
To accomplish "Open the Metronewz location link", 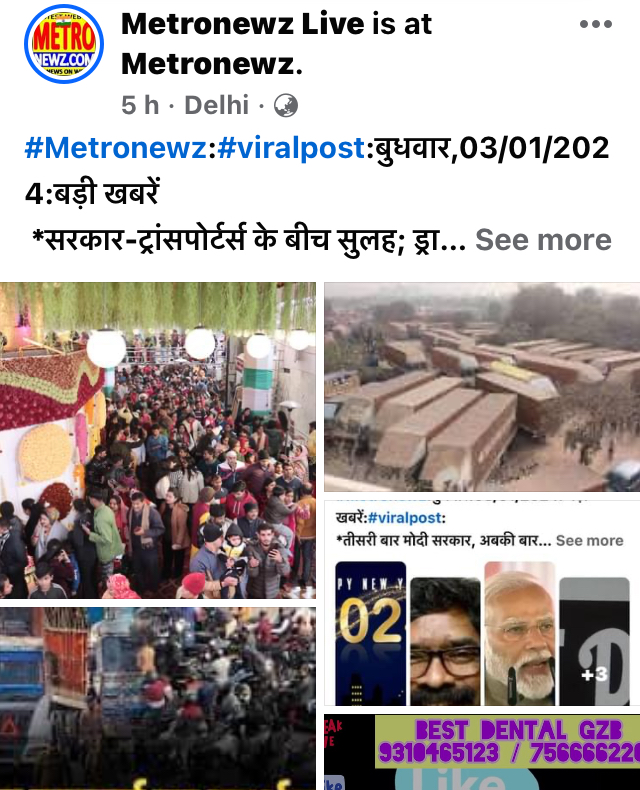I will [212, 64].
